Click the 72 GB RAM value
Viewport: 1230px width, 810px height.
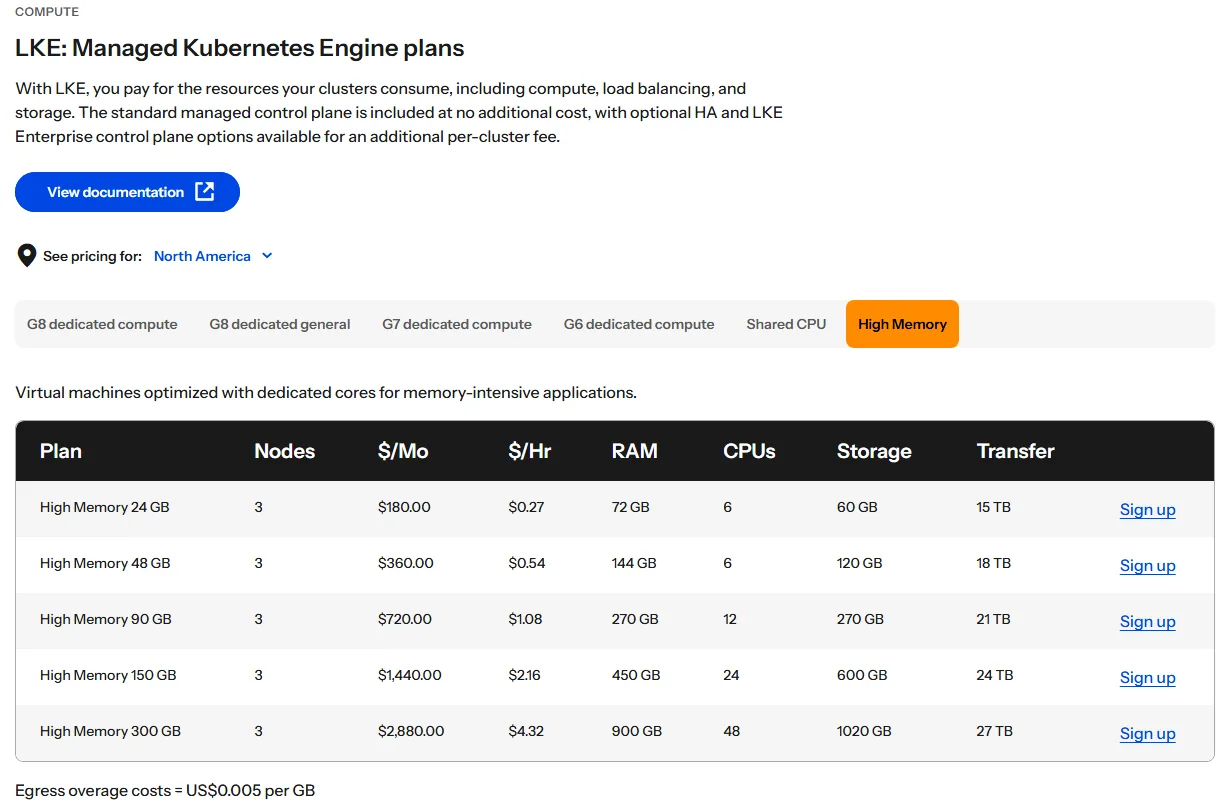(631, 507)
